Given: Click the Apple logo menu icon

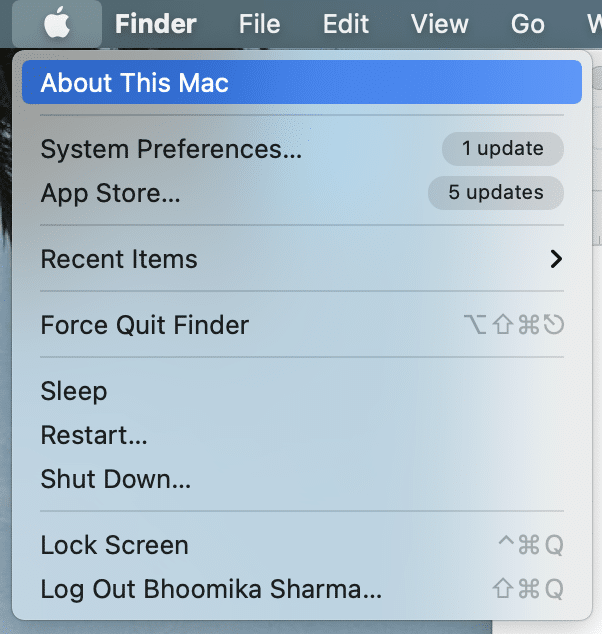Looking at the screenshot, I should click(x=57, y=23).
